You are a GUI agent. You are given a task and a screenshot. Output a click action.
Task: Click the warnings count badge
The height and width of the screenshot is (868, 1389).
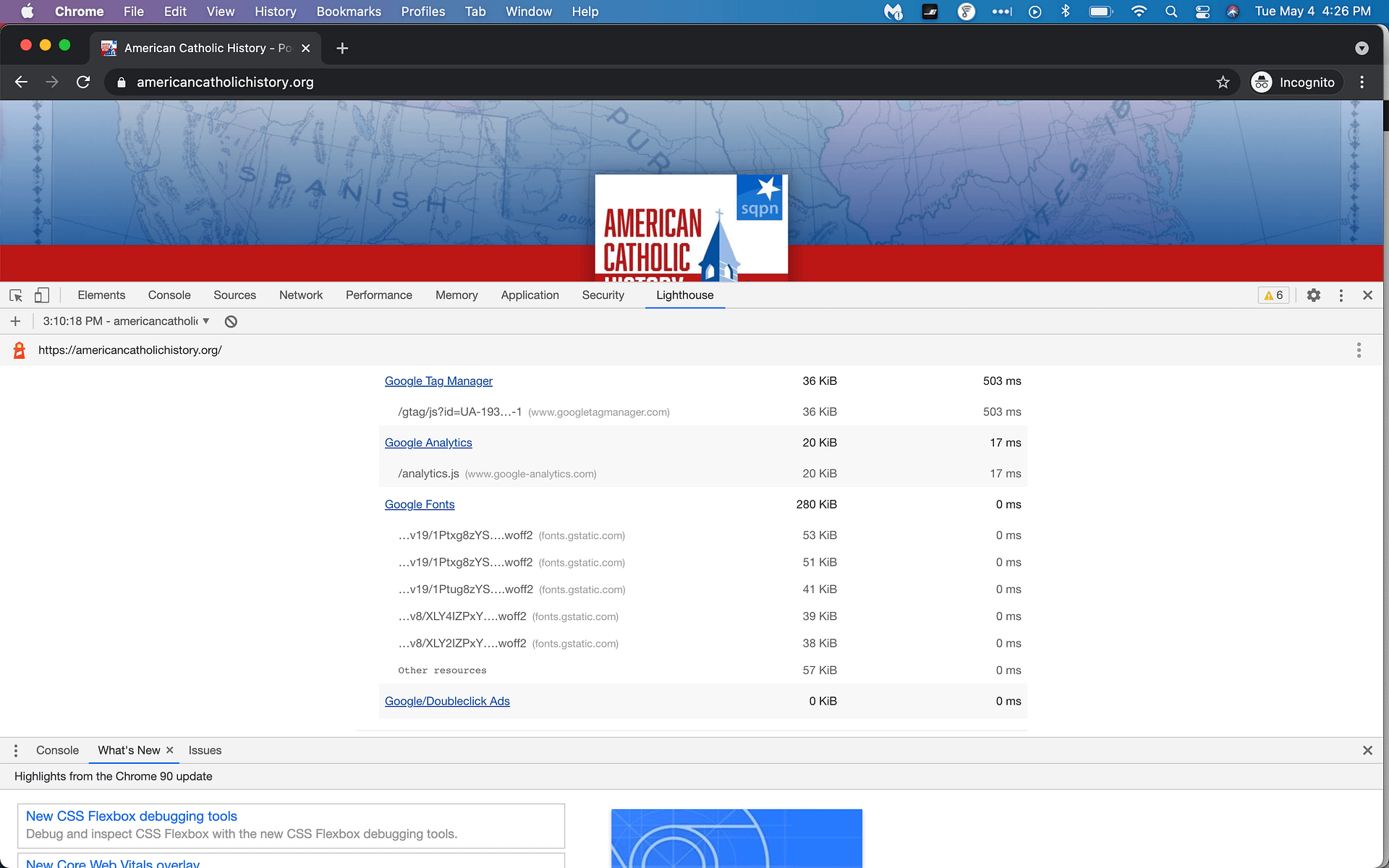[x=1273, y=295]
